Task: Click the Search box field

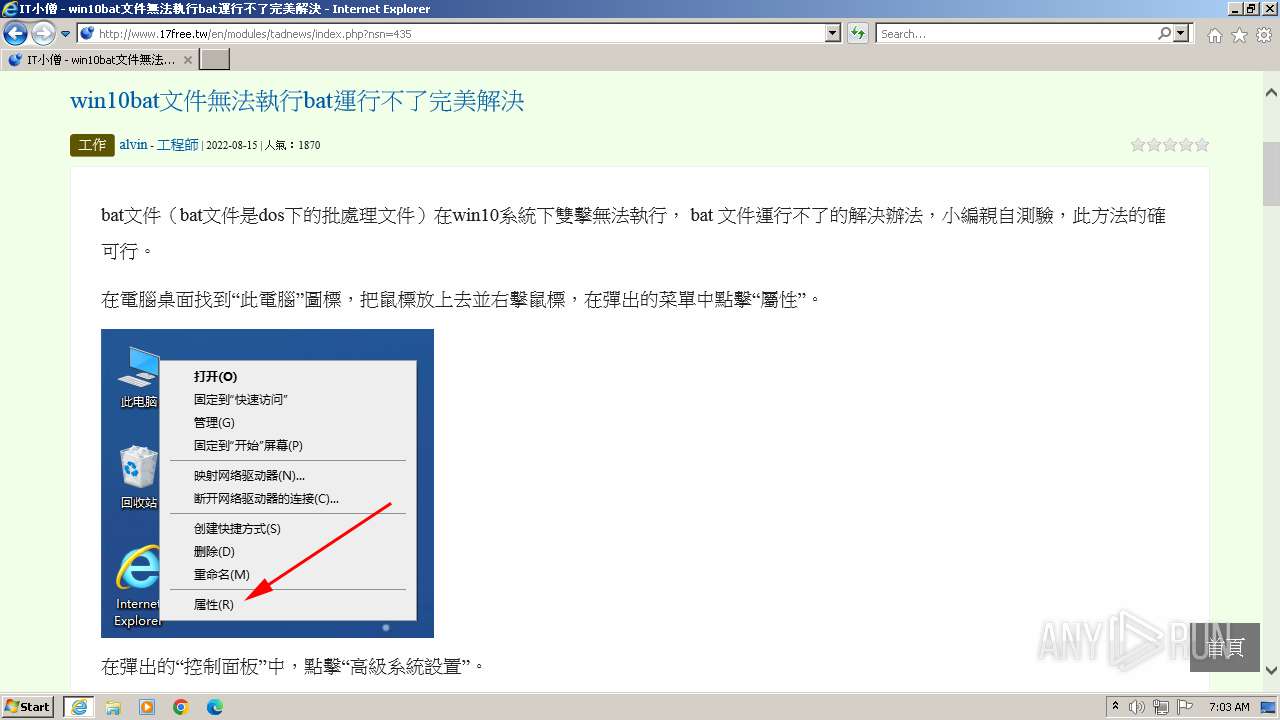Action: 1015,33
